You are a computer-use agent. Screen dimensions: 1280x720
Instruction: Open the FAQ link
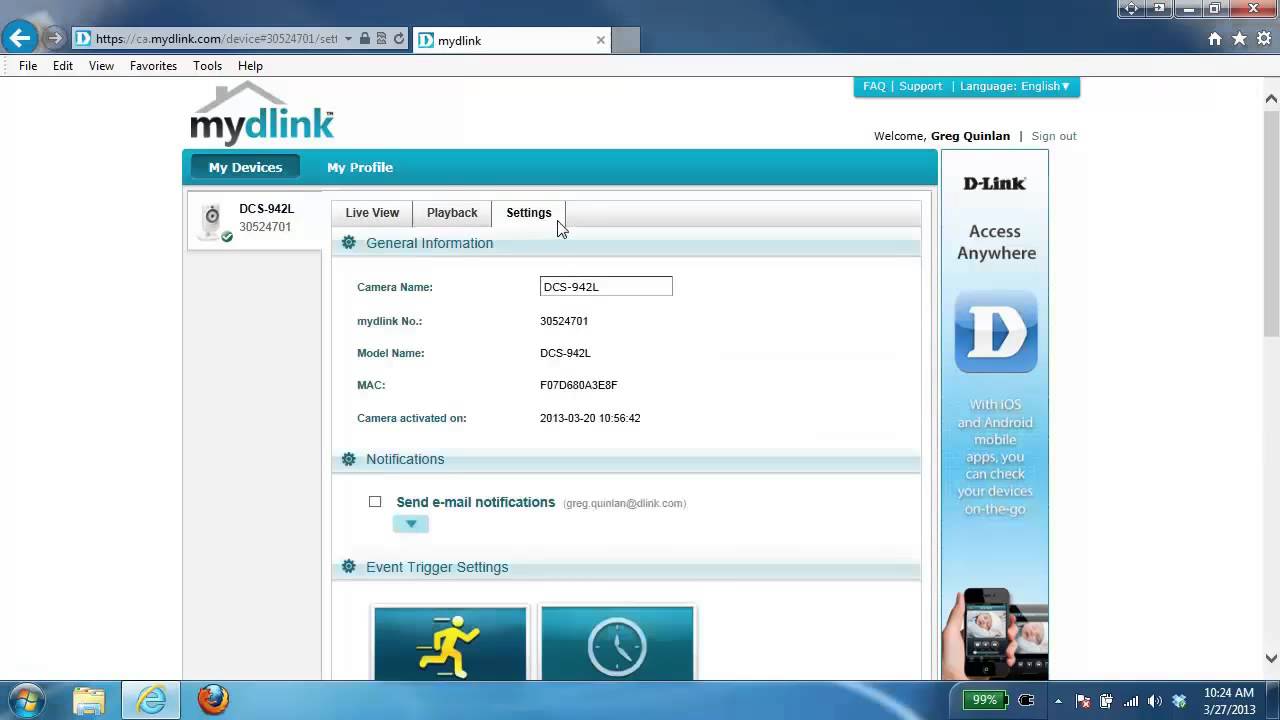tap(874, 86)
